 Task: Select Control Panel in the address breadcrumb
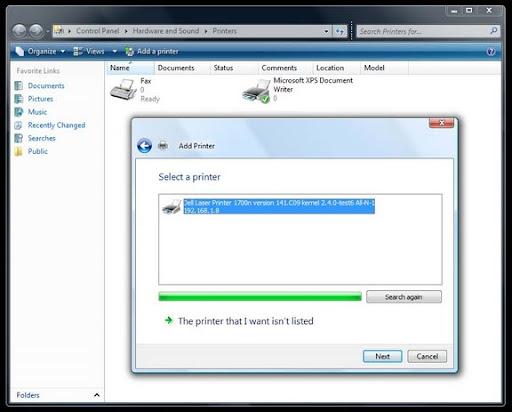click(x=97, y=31)
